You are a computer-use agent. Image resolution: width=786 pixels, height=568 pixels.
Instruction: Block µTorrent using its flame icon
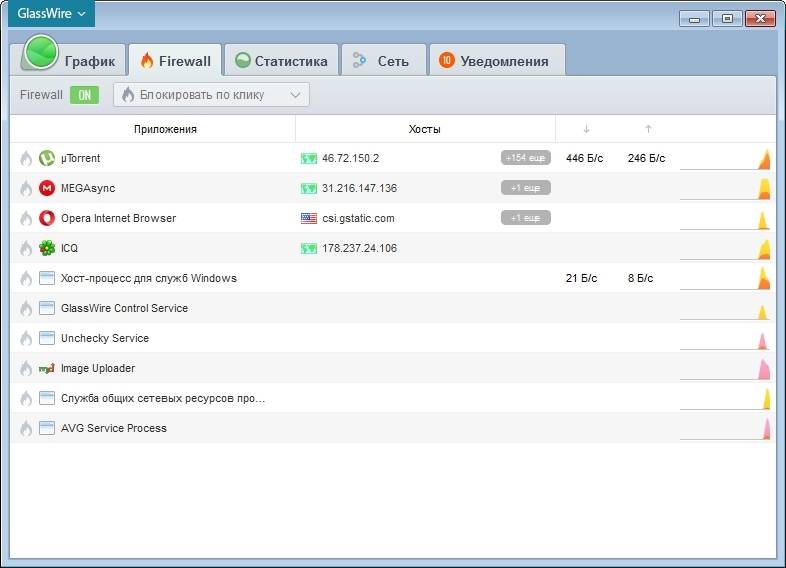26,158
